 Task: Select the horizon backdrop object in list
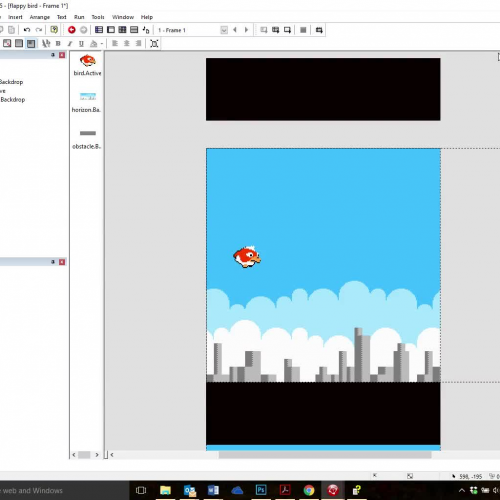87,102
